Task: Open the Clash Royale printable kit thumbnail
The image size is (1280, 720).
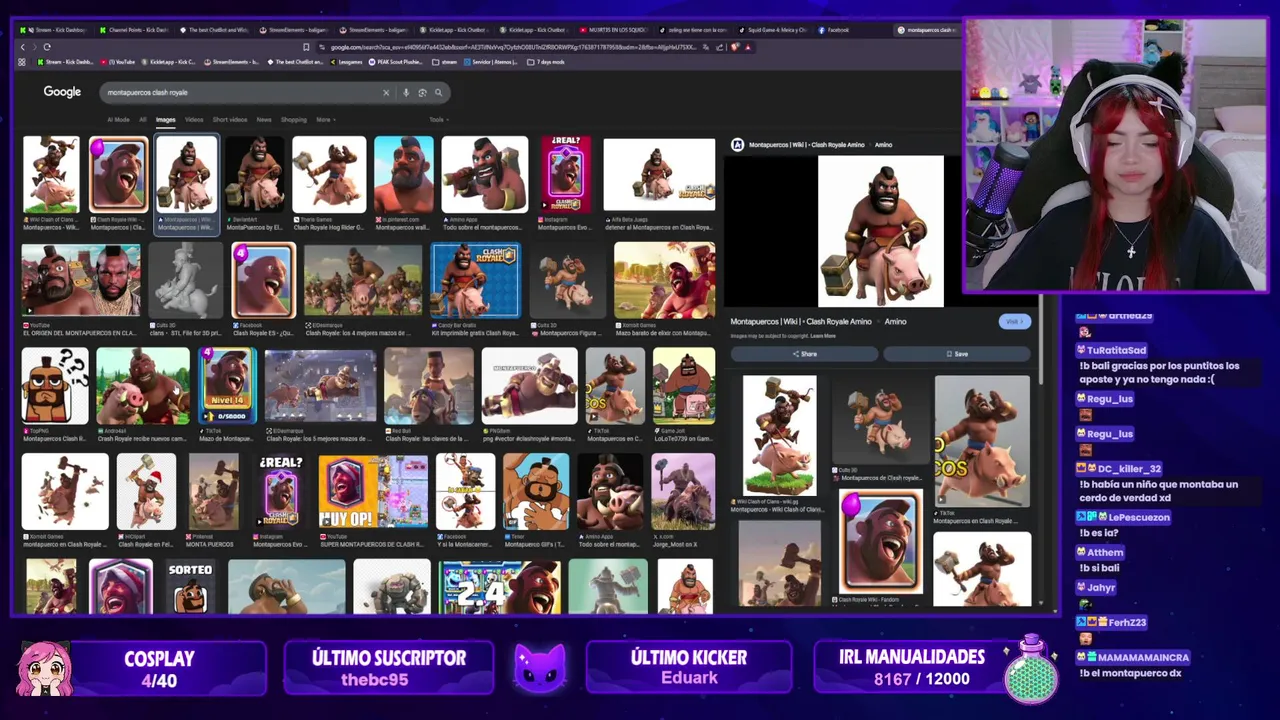Action: 475,280
